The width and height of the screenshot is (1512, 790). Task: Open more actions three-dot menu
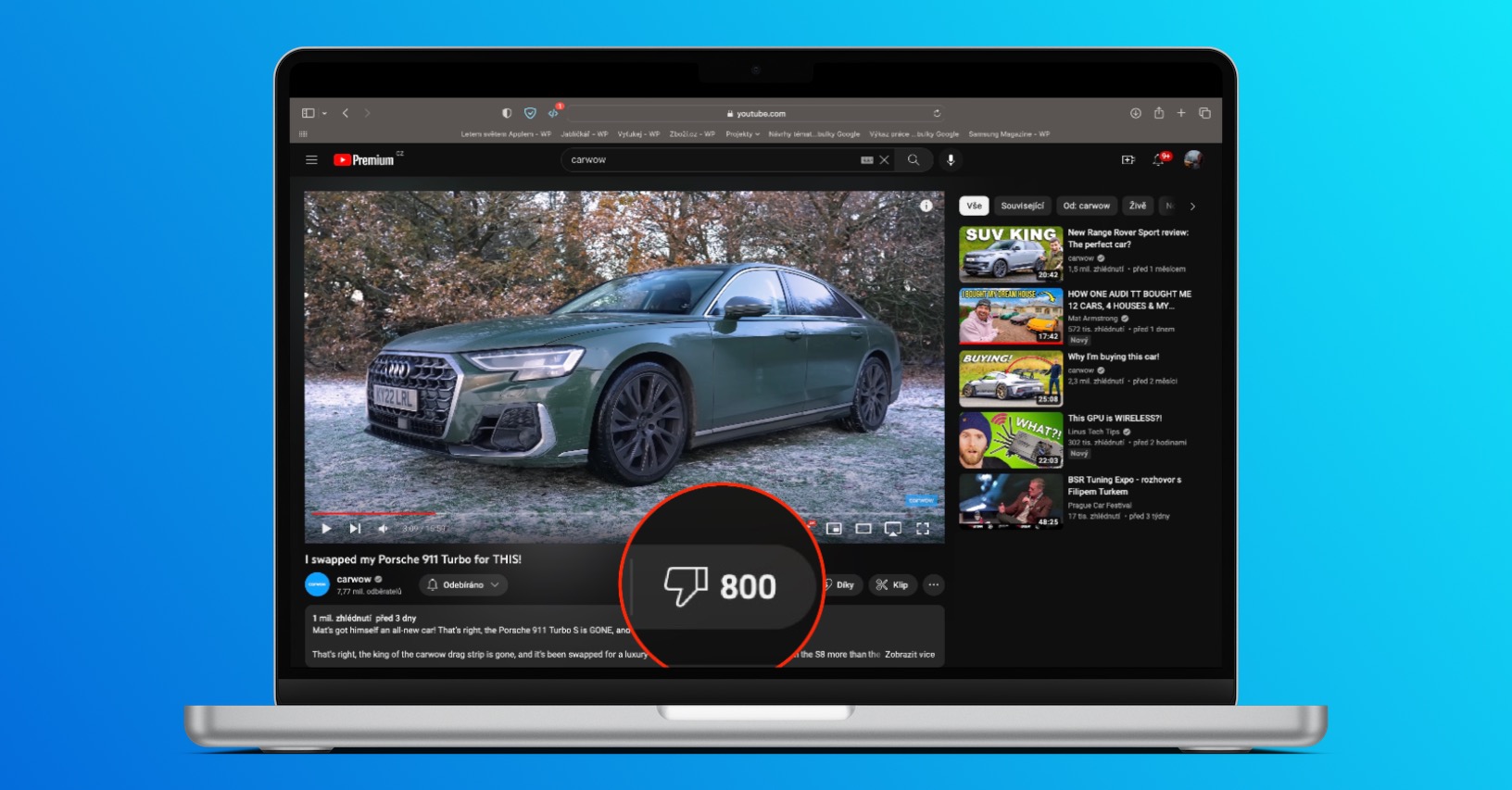(x=934, y=584)
